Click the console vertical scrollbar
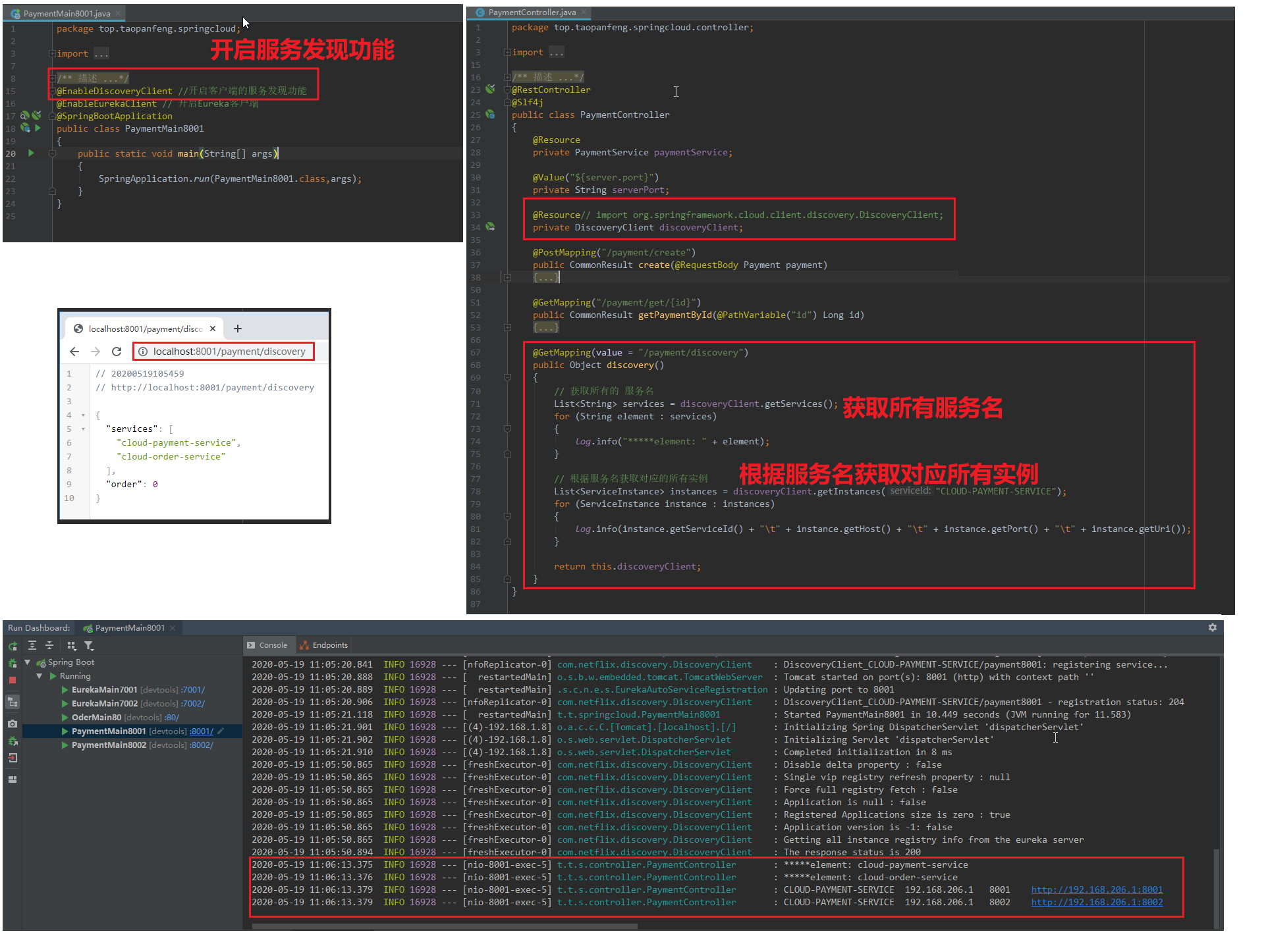The image size is (1266, 952). coord(1217,889)
